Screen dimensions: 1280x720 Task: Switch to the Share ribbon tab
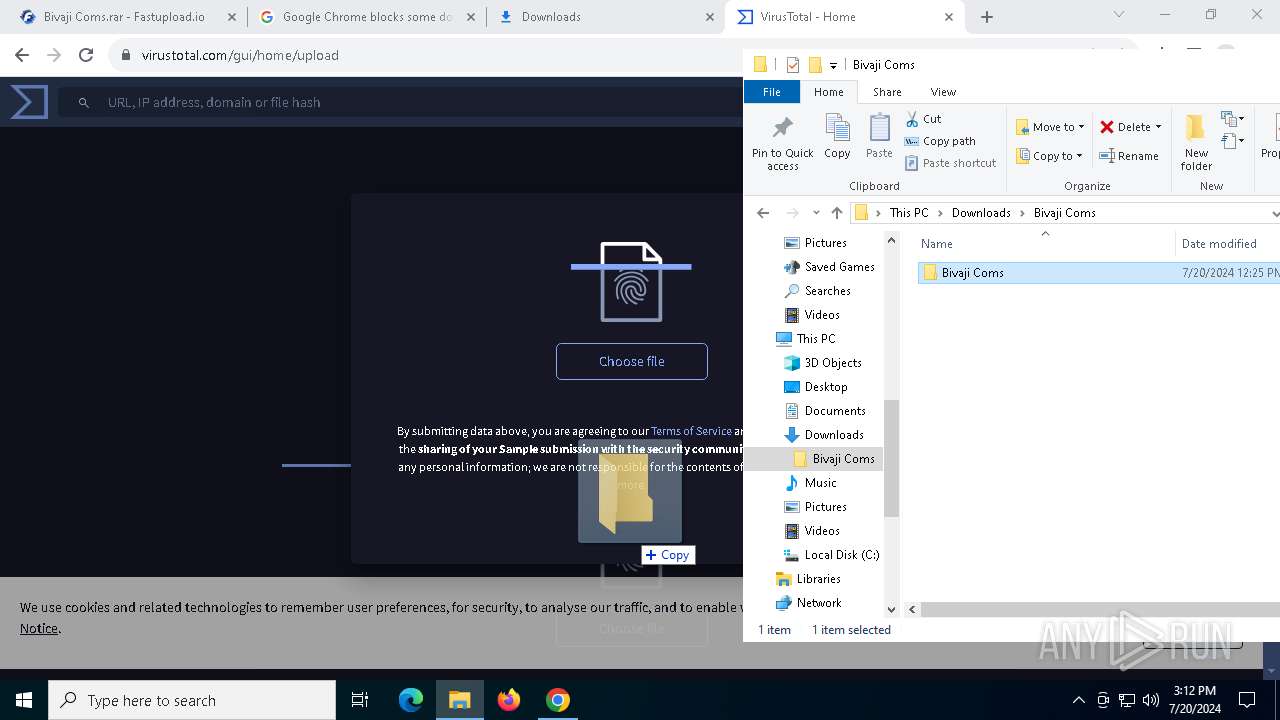coord(887,92)
